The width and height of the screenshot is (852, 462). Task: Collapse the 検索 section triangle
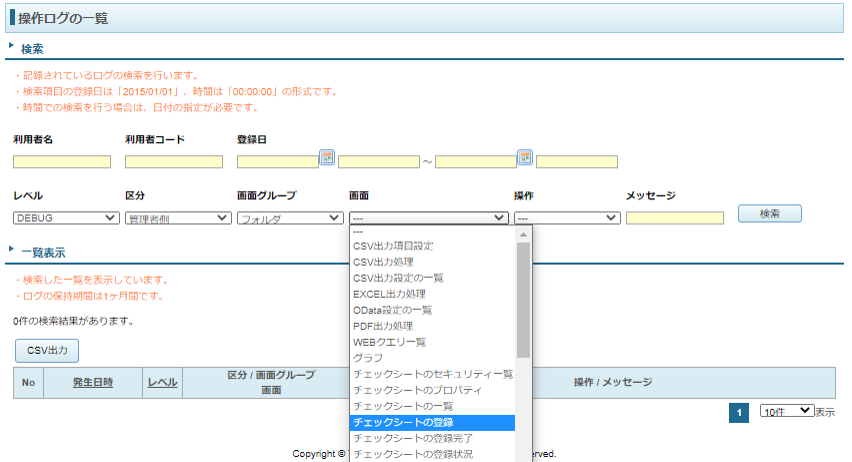click(x=11, y=46)
